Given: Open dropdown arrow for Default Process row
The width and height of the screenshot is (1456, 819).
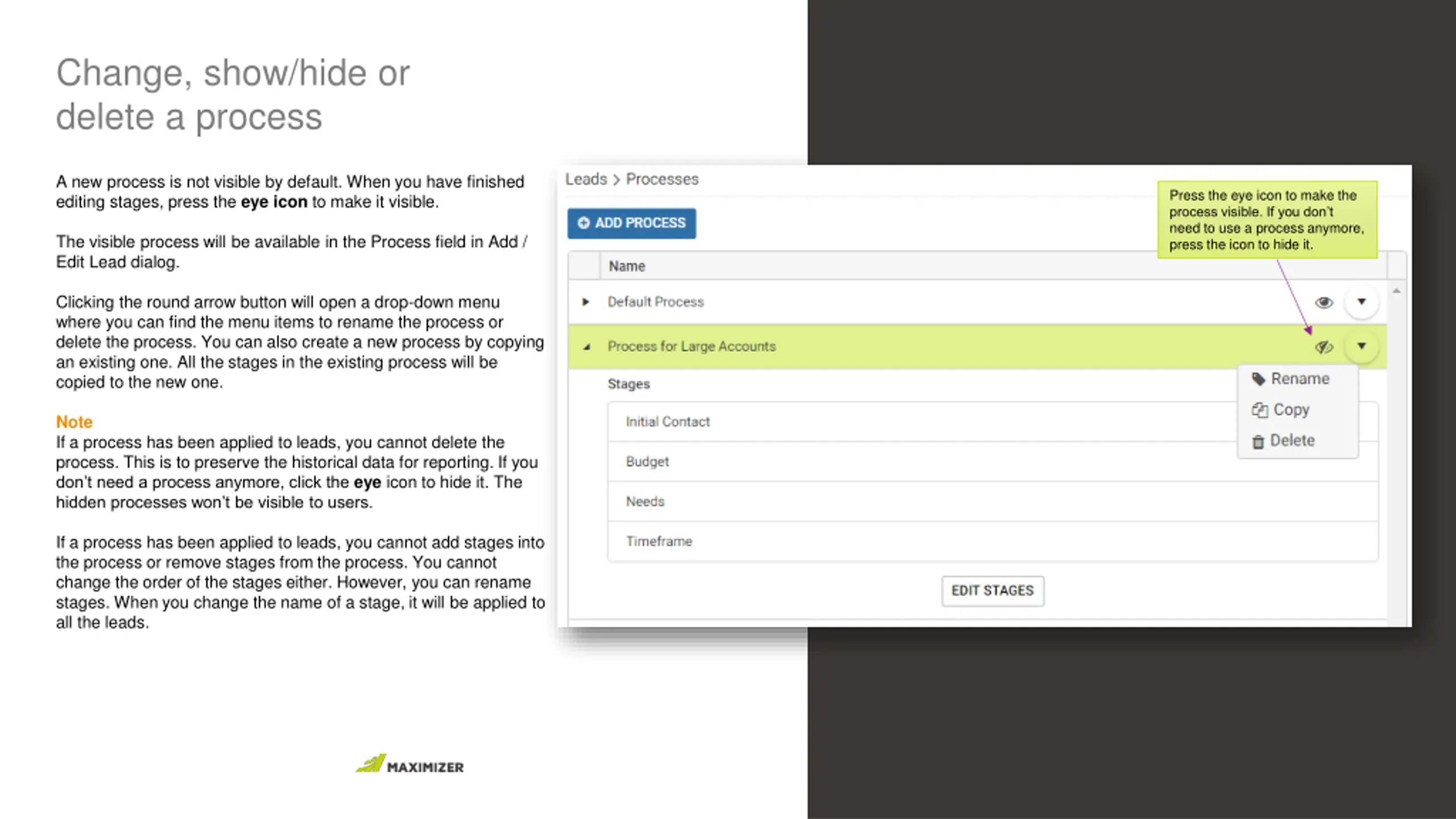Looking at the screenshot, I should 1361,301.
